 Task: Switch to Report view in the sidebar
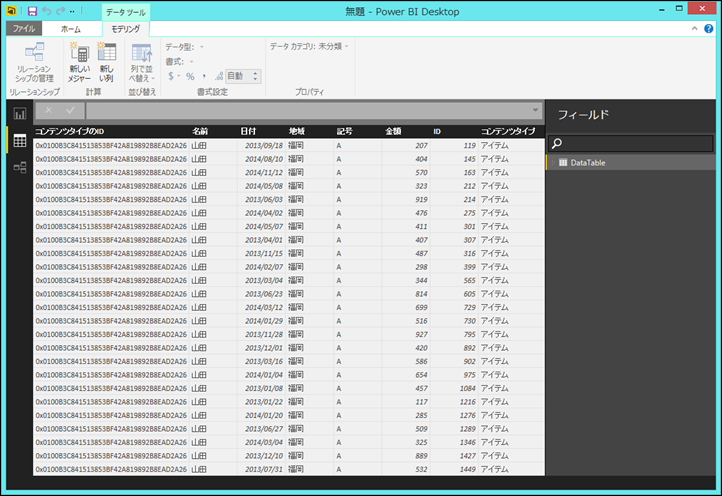(20, 113)
